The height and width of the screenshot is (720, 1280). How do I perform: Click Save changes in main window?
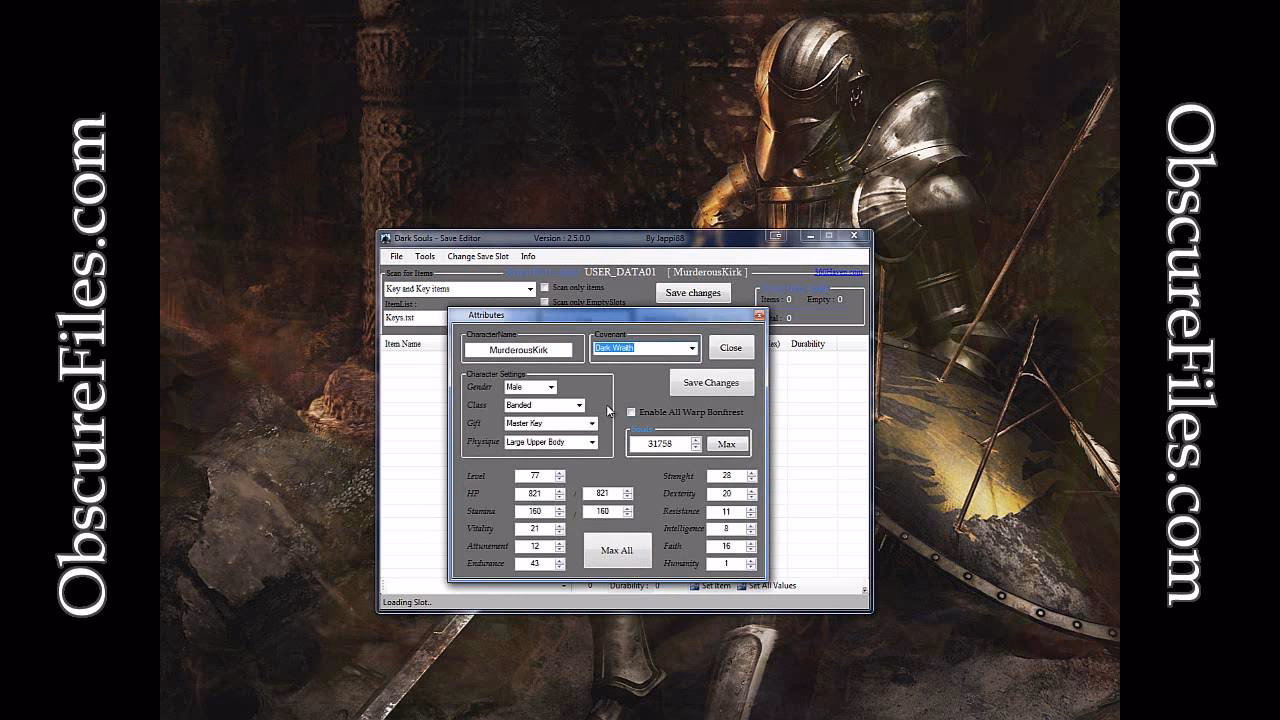(x=693, y=293)
